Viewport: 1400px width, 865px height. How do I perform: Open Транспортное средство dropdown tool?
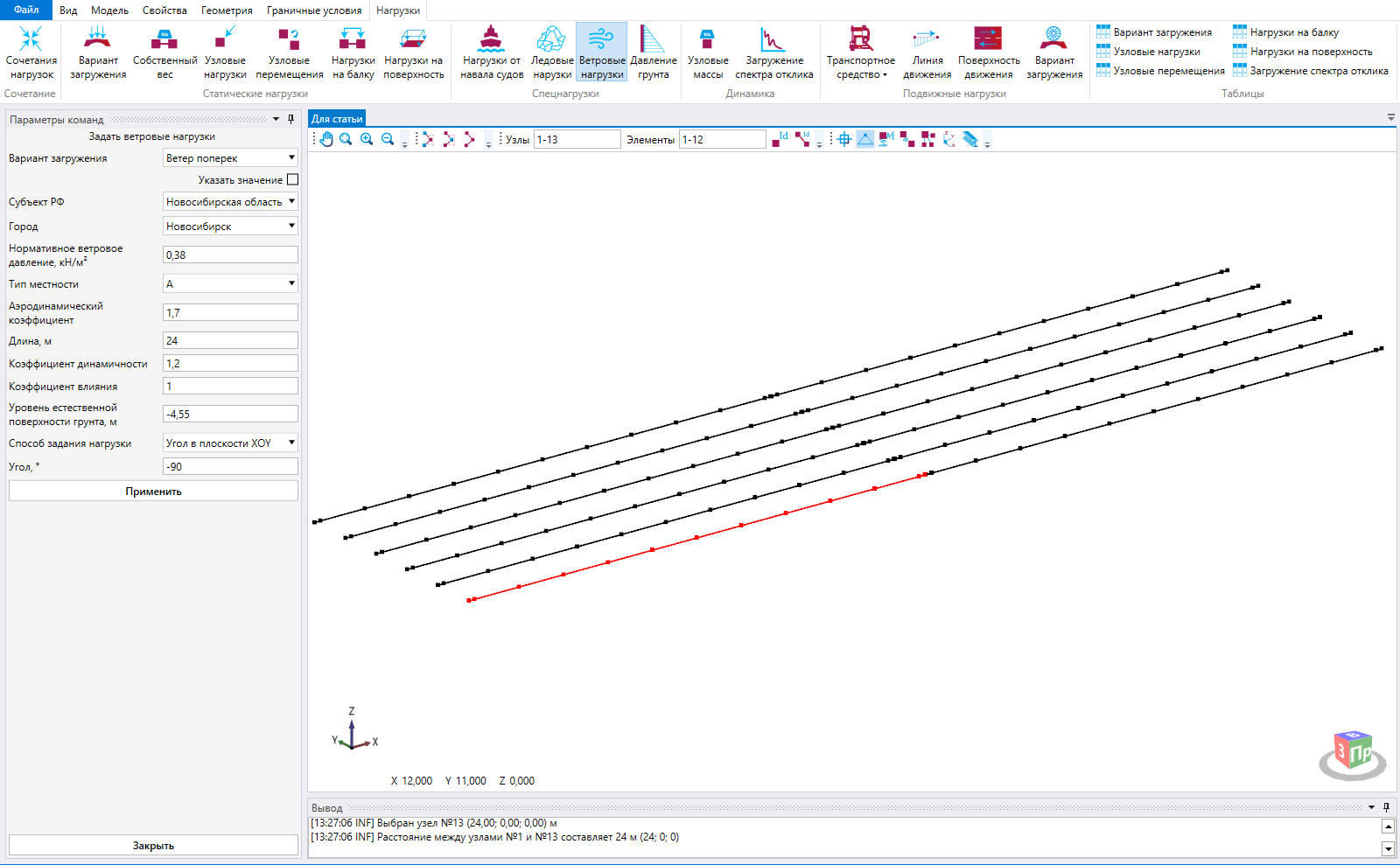click(x=861, y=52)
